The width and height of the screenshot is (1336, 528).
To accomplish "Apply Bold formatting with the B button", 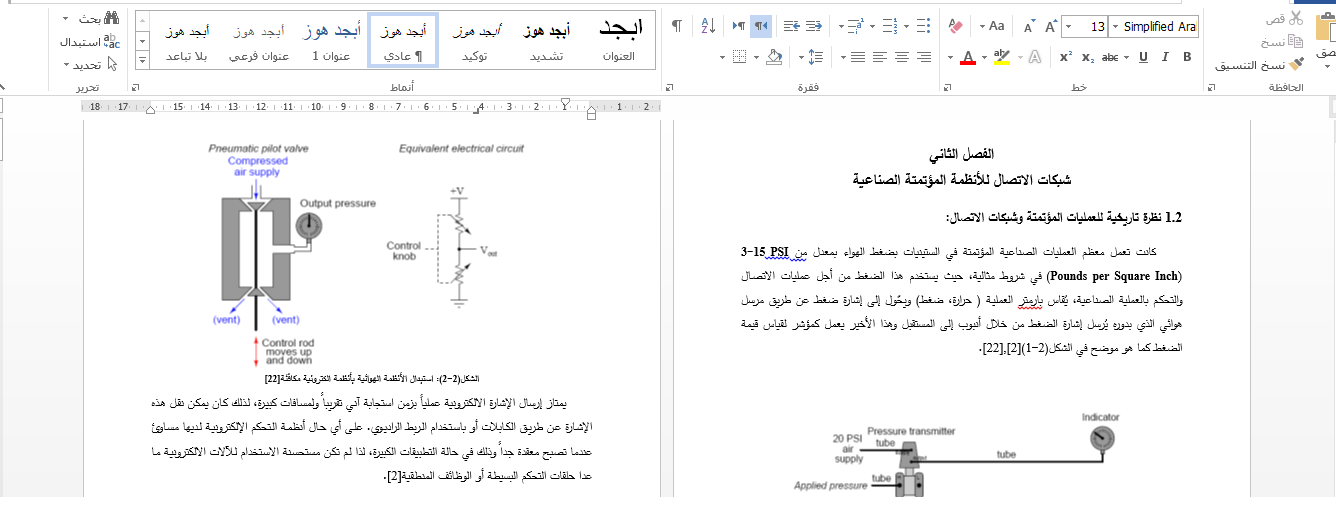I will click(1187, 57).
